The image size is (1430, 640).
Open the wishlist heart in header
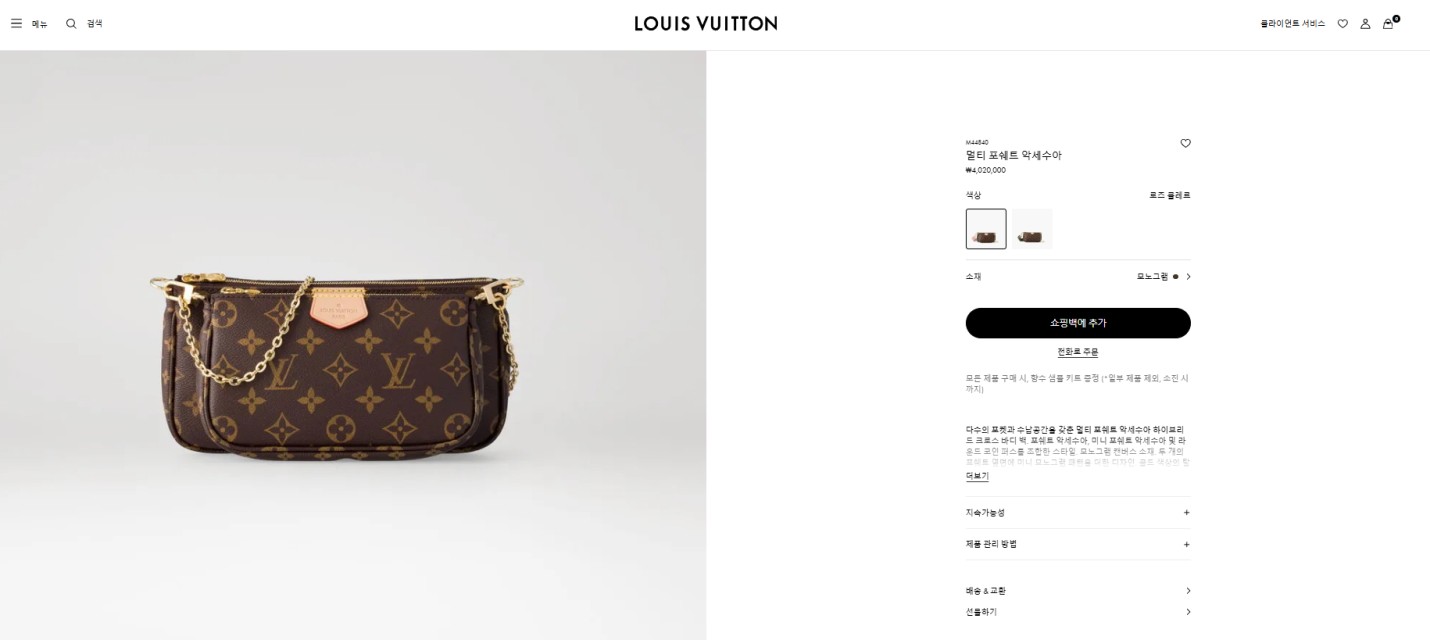click(1342, 23)
